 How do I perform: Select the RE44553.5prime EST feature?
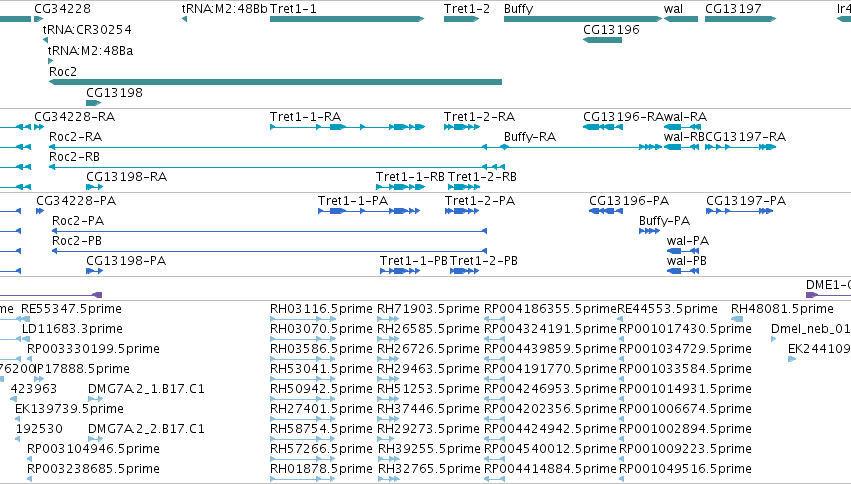(620, 319)
